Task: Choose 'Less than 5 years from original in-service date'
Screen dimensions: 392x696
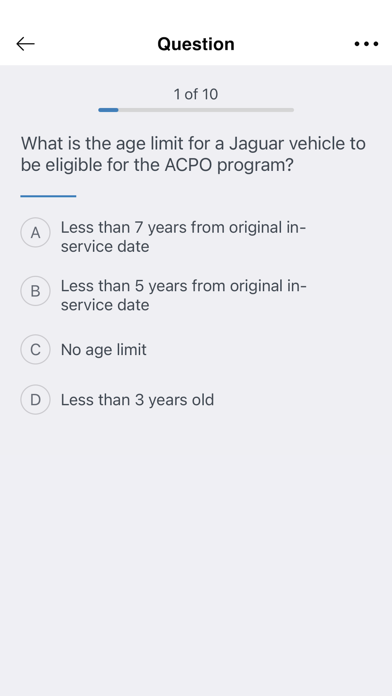Action: tap(183, 295)
